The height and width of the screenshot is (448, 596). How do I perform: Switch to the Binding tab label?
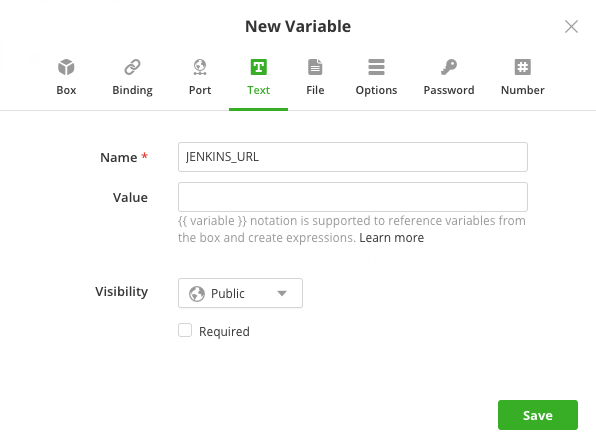click(x=132, y=90)
